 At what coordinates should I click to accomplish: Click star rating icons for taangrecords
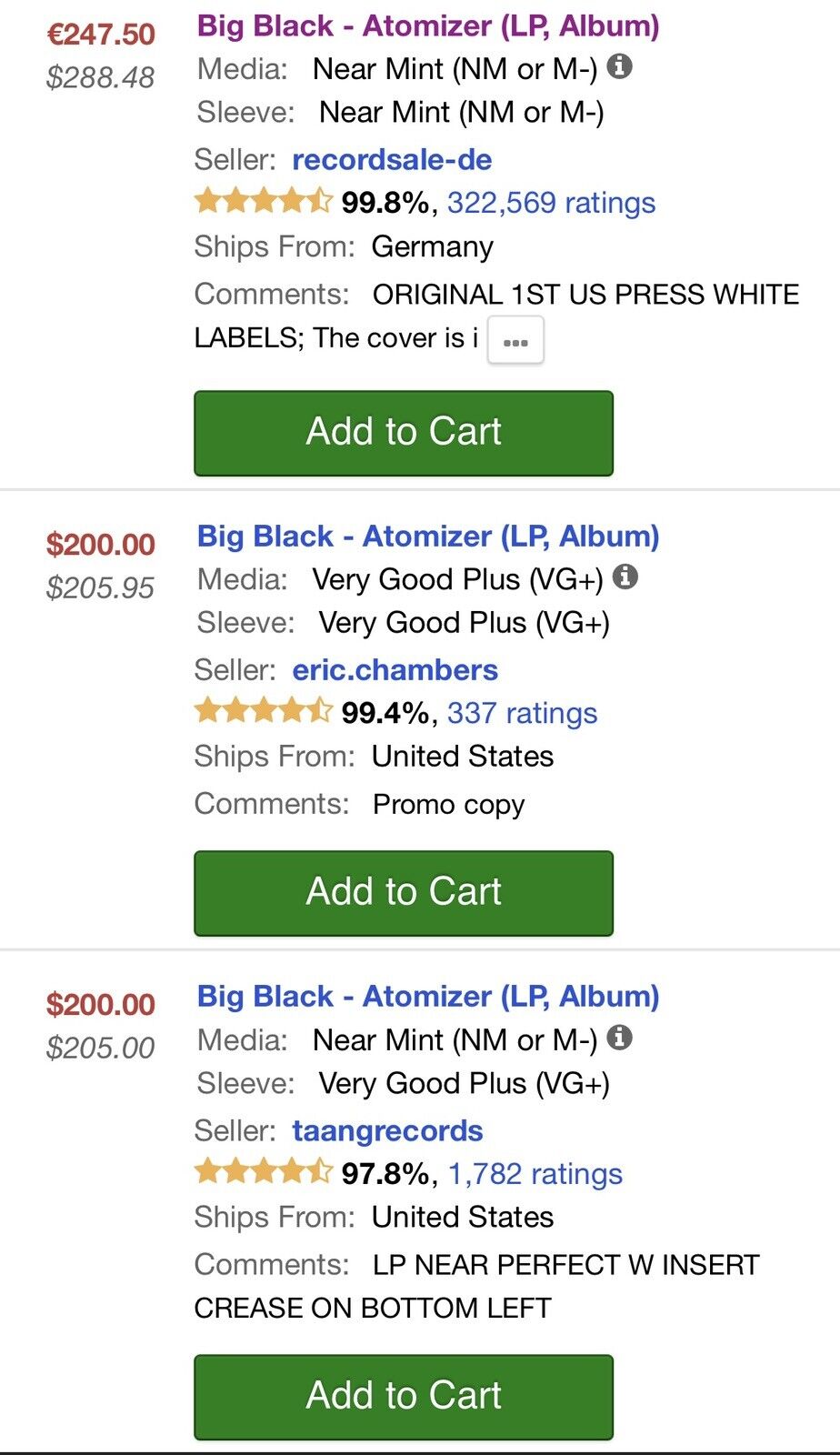tap(264, 1171)
